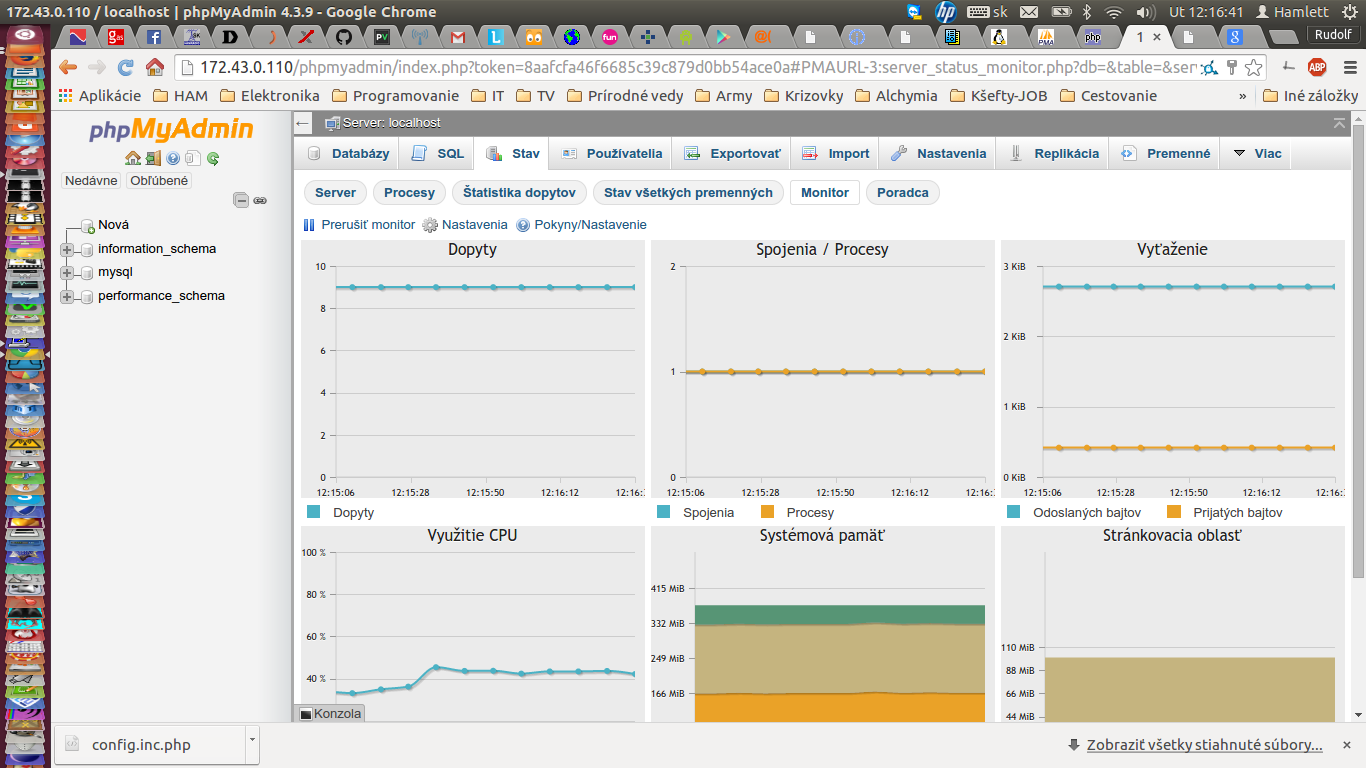Click the pause icon beside Prerušiť monitor
Screen dimensions: 1366x768
[309, 225]
